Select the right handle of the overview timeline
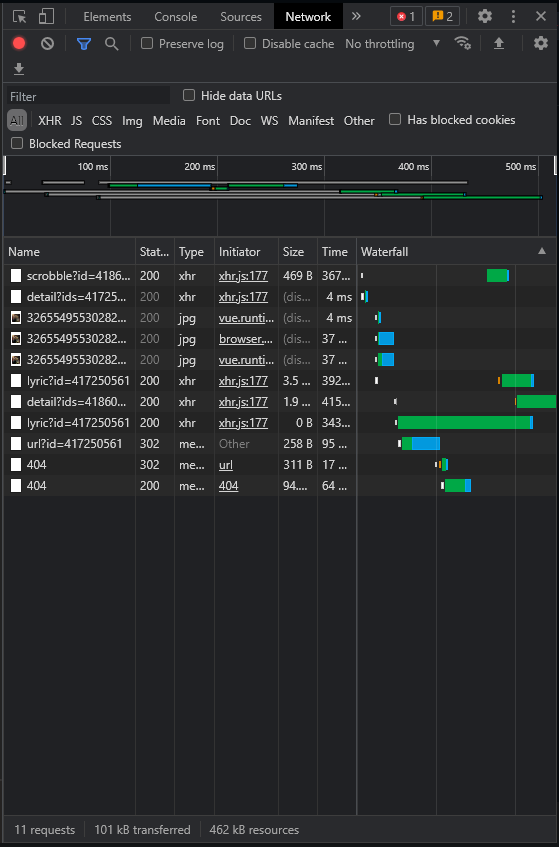The height and width of the screenshot is (847, 559). (x=555, y=165)
